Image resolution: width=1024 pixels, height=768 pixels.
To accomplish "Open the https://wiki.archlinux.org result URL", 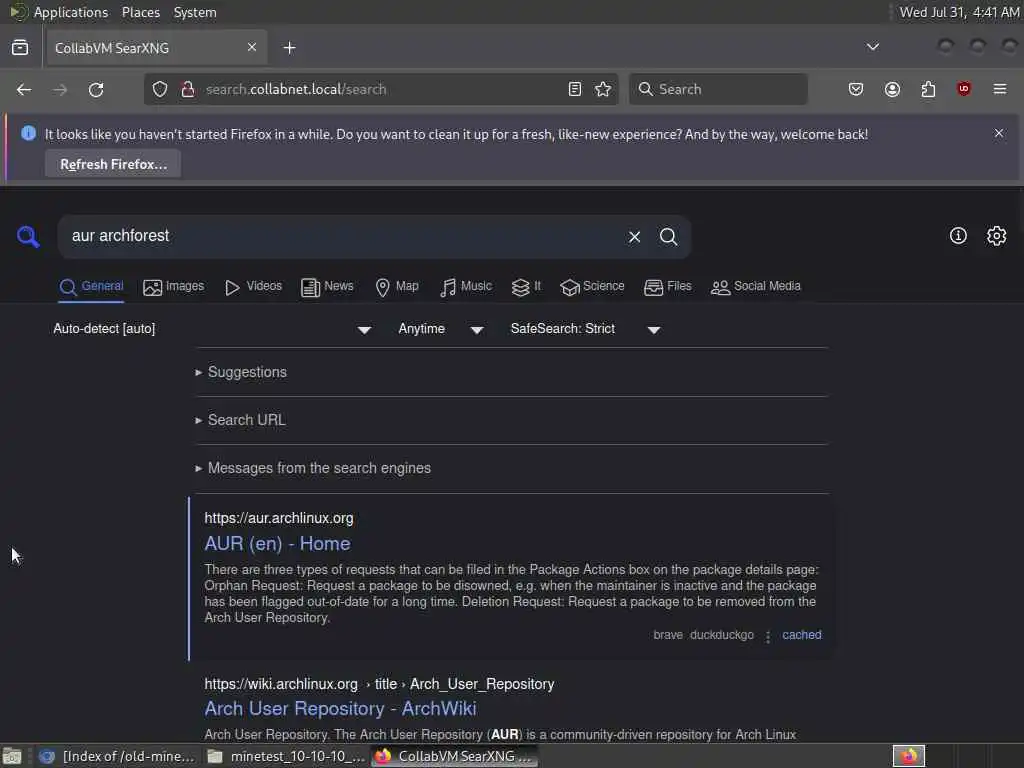I will (x=379, y=684).
